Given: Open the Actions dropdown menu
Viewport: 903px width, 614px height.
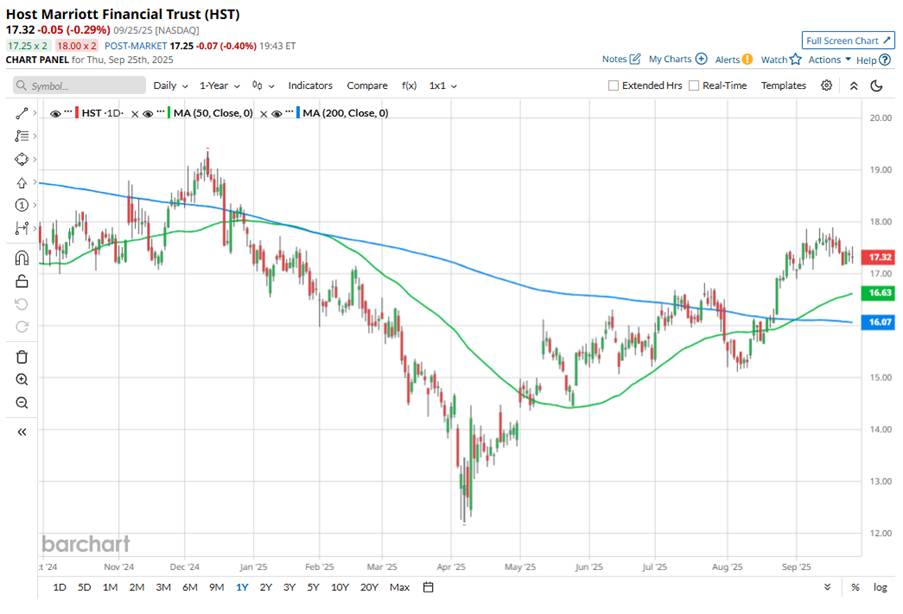Looking at the screenshot, I should coord(829,60).
